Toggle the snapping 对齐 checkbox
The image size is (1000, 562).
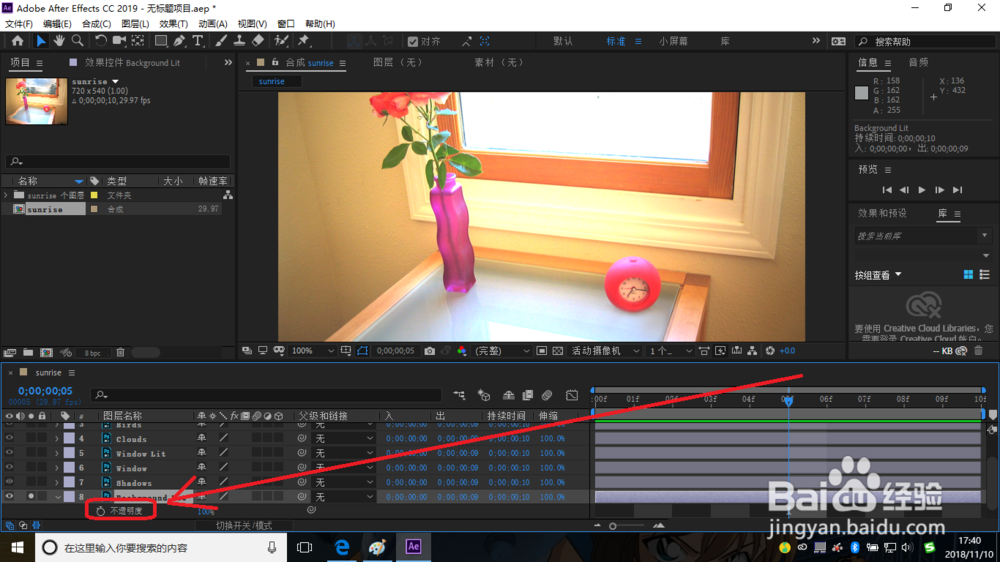click(x=413, y=41)
